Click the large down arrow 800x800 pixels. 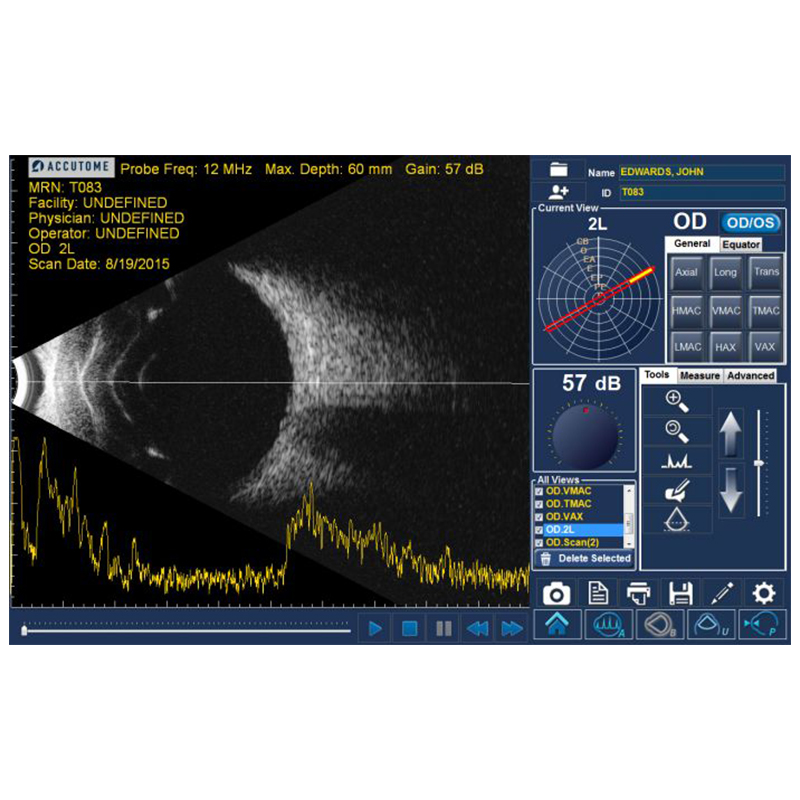coord(730,490)
